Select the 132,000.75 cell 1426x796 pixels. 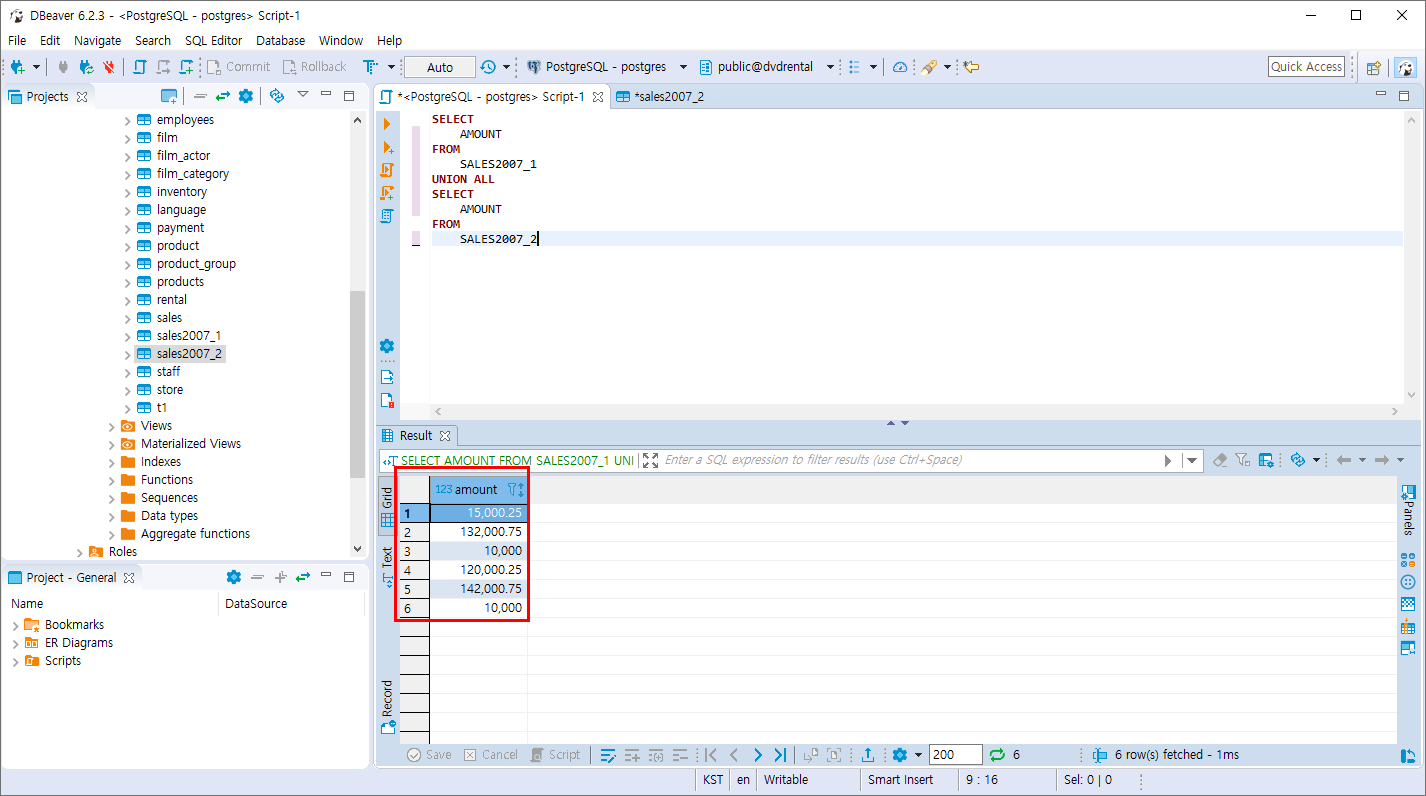478,532
